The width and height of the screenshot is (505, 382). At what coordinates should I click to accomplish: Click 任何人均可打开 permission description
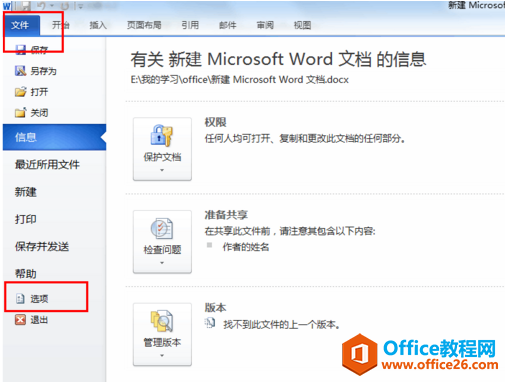click(305, 139)
